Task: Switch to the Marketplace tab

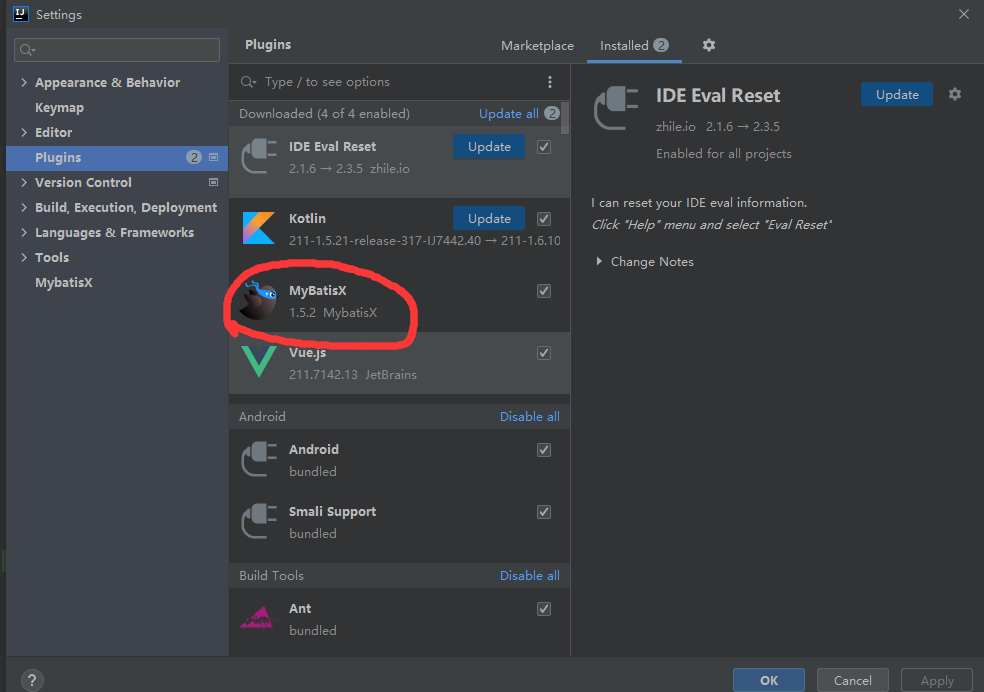Action: (x=537, y=46)
